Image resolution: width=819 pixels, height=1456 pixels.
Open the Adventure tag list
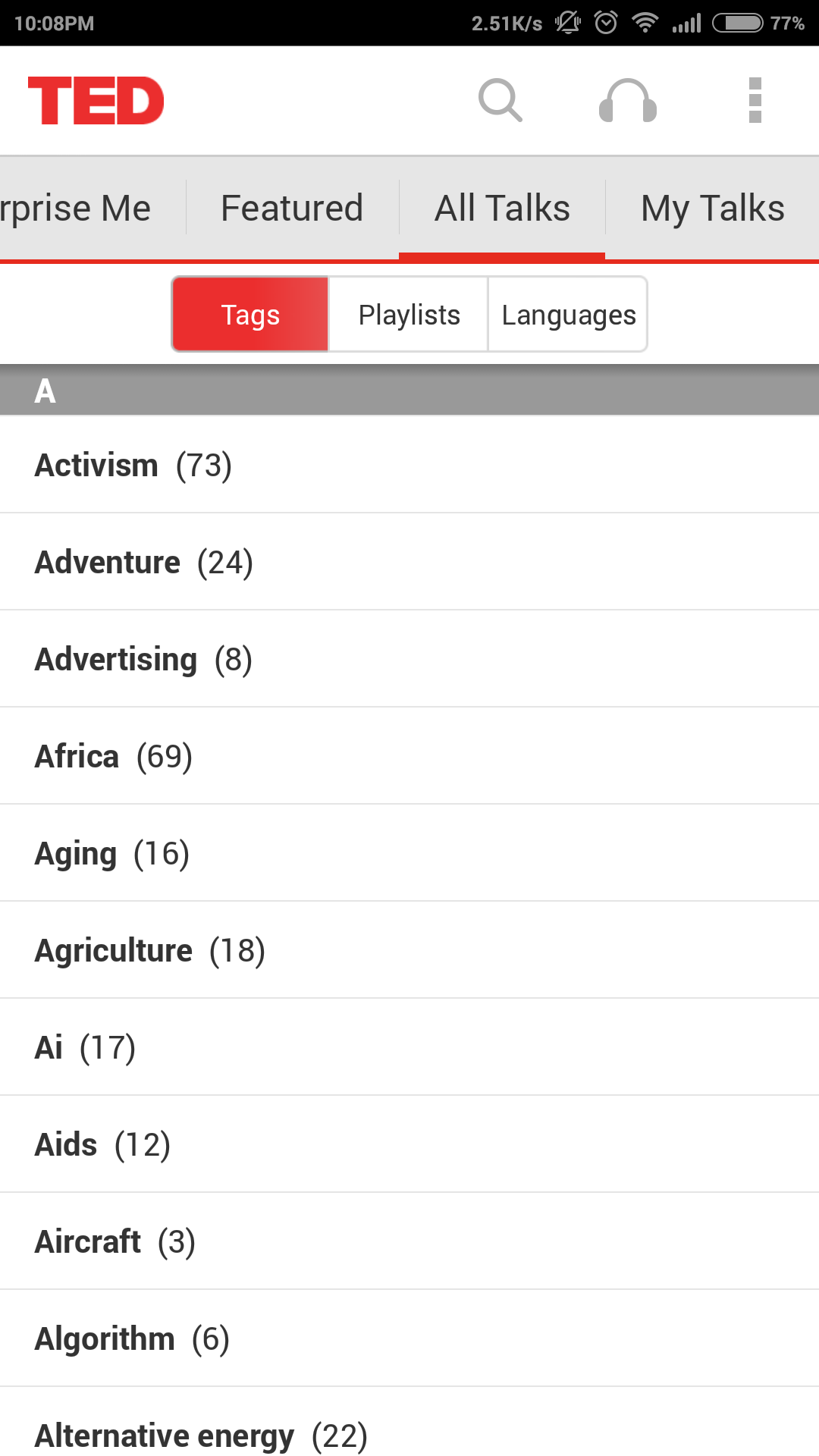pyautogui.click(x=409, y=562)
